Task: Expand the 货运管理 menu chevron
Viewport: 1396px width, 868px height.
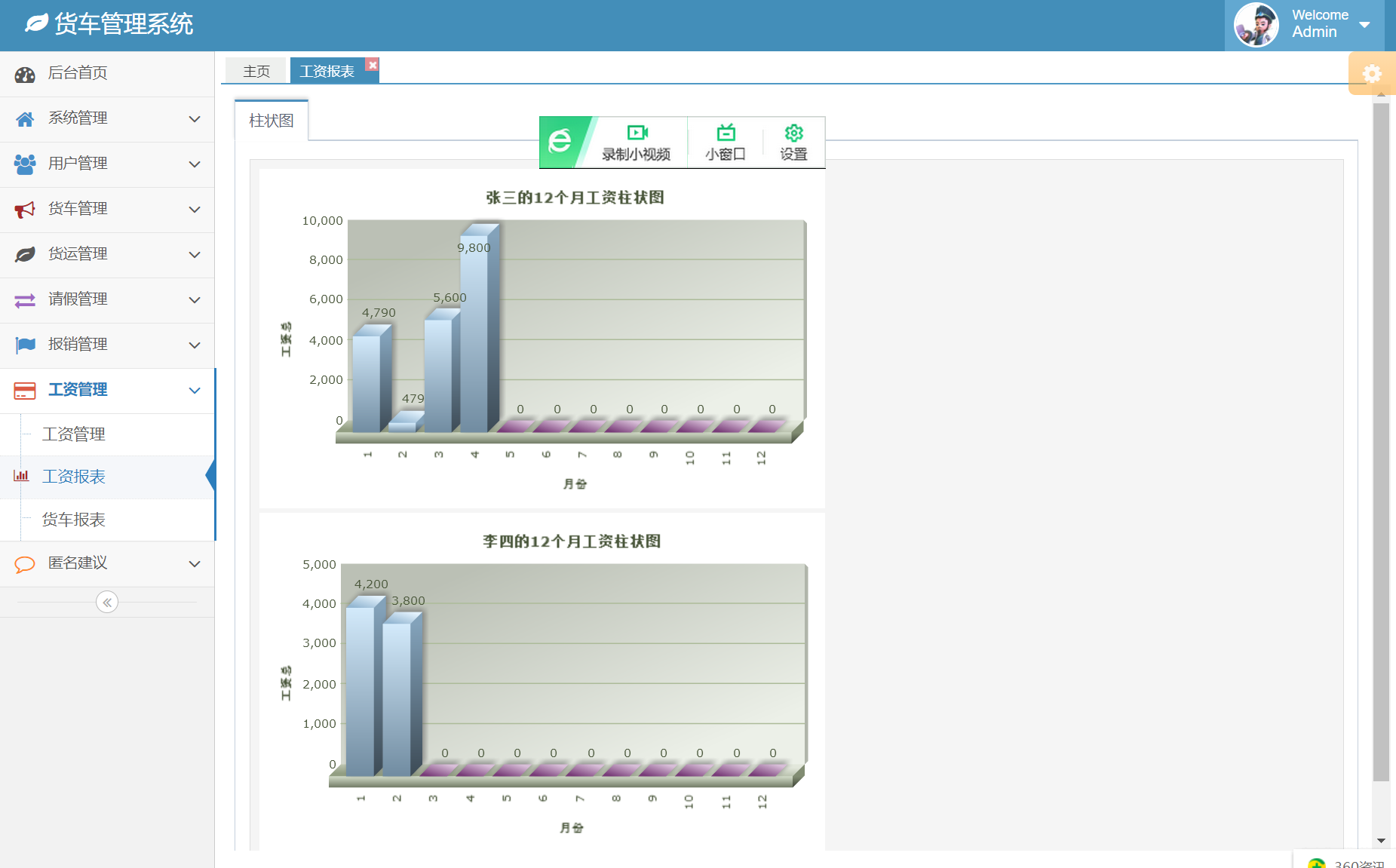Action: (x=195, y=255)
